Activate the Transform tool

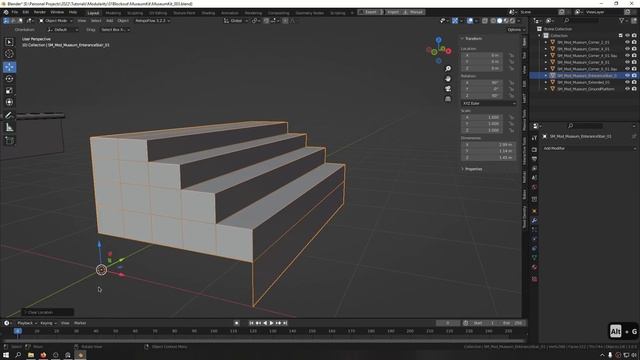click(x=9, y=102)
